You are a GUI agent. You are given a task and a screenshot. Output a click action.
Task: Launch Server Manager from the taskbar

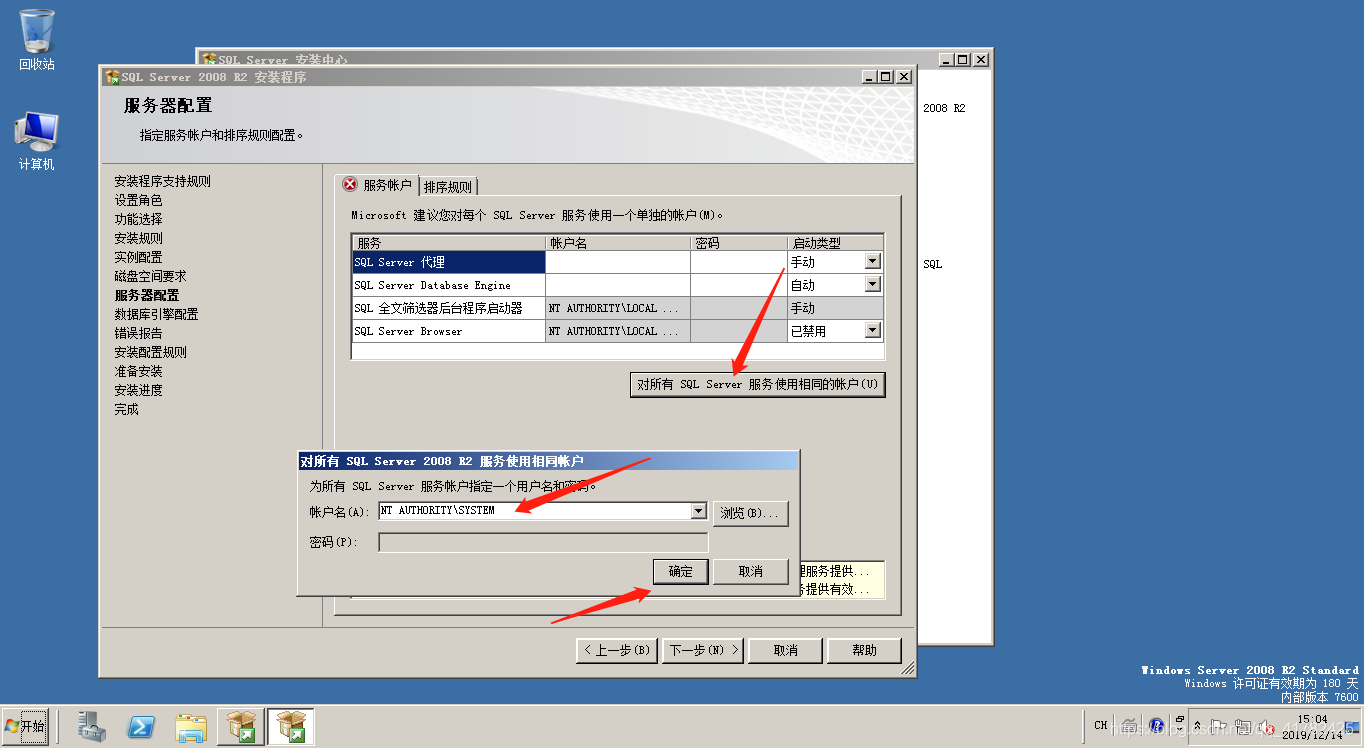pyautogui.click(x=92, y=727)
